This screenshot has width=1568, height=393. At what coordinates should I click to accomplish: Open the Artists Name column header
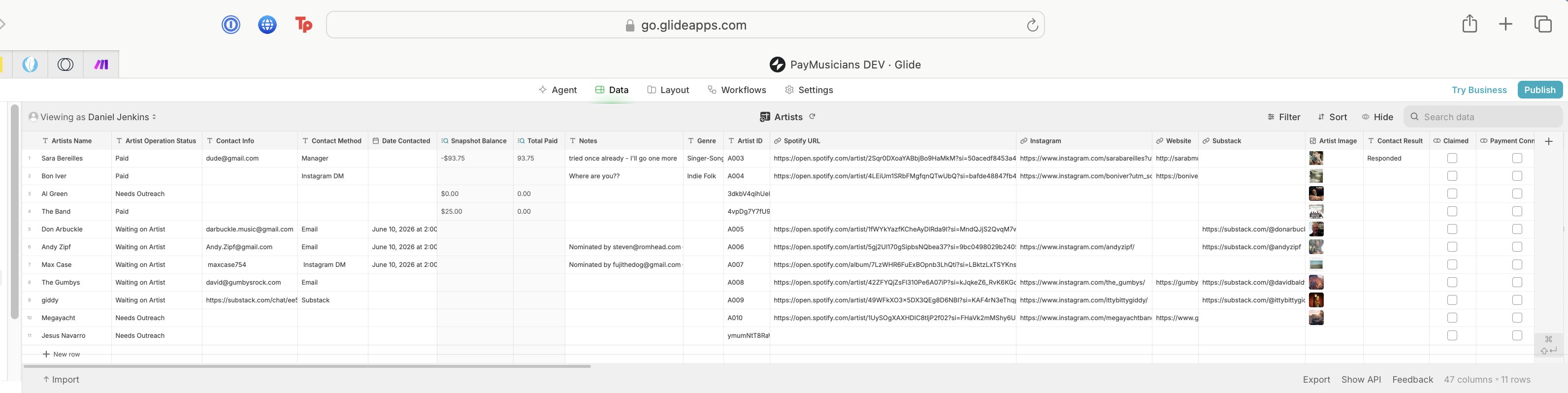tap(67, 140)
